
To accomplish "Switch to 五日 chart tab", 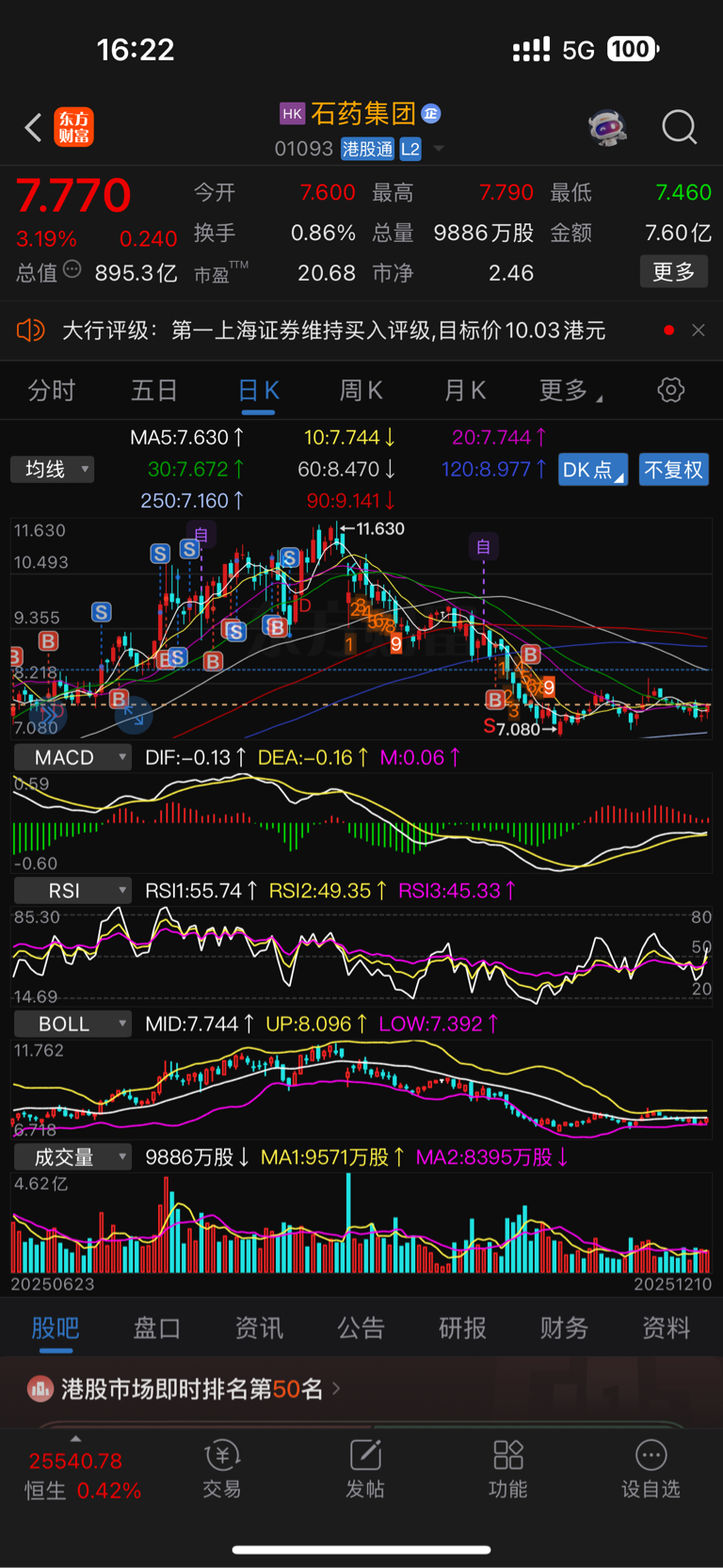I will (x=154, y=391).
